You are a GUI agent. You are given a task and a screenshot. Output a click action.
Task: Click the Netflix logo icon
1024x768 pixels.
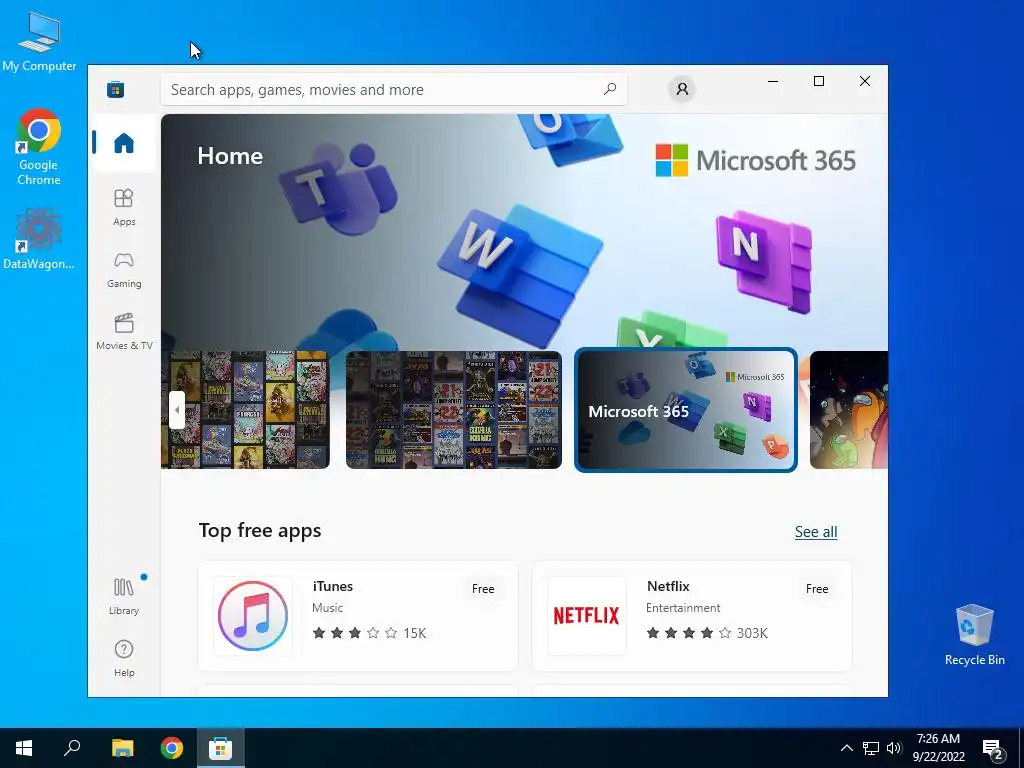point(586,616)
